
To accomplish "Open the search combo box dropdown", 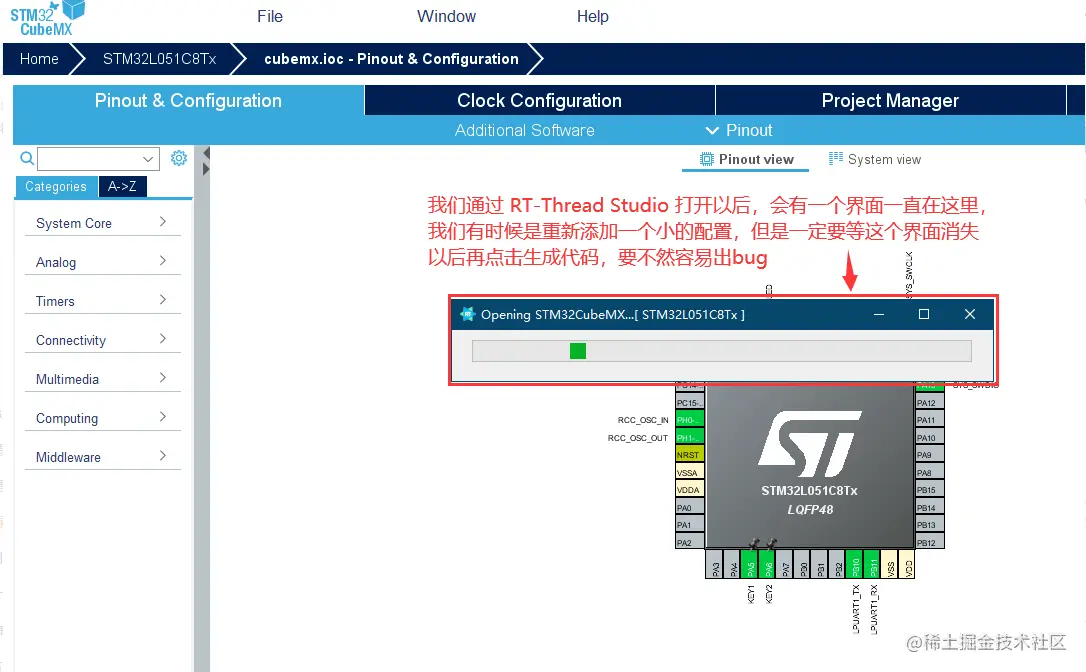I will coord(148,159).
